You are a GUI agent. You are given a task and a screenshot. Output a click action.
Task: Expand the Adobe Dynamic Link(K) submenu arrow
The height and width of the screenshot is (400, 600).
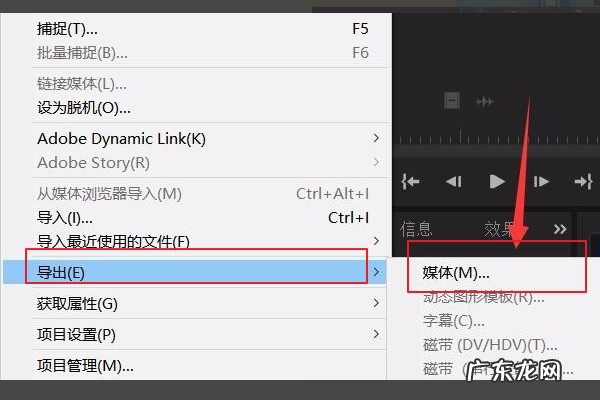pyautogui.click(x=376, y=138)
